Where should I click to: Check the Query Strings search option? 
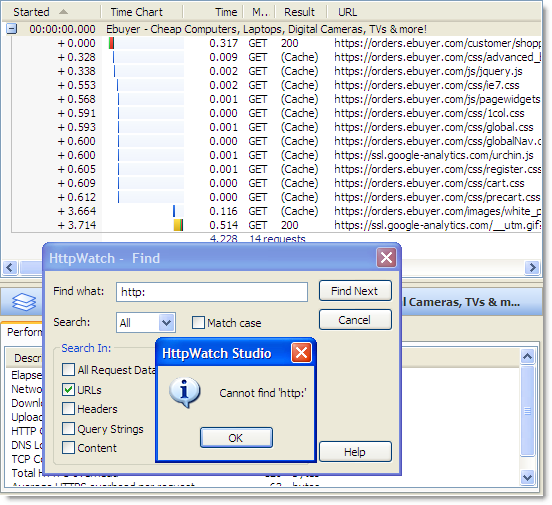point(68,429)
